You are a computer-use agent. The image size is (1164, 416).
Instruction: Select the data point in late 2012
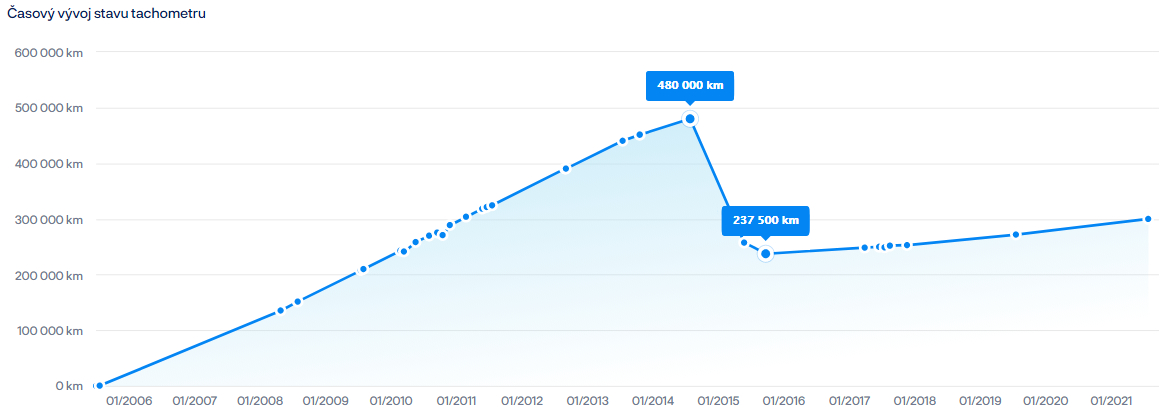566,168
